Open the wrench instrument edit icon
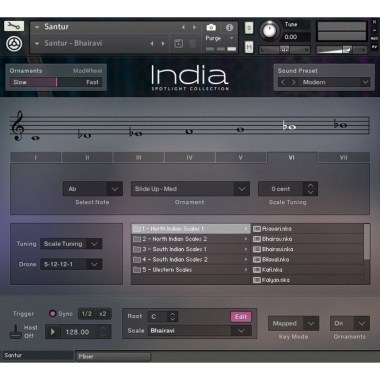 tap(14, 26)
